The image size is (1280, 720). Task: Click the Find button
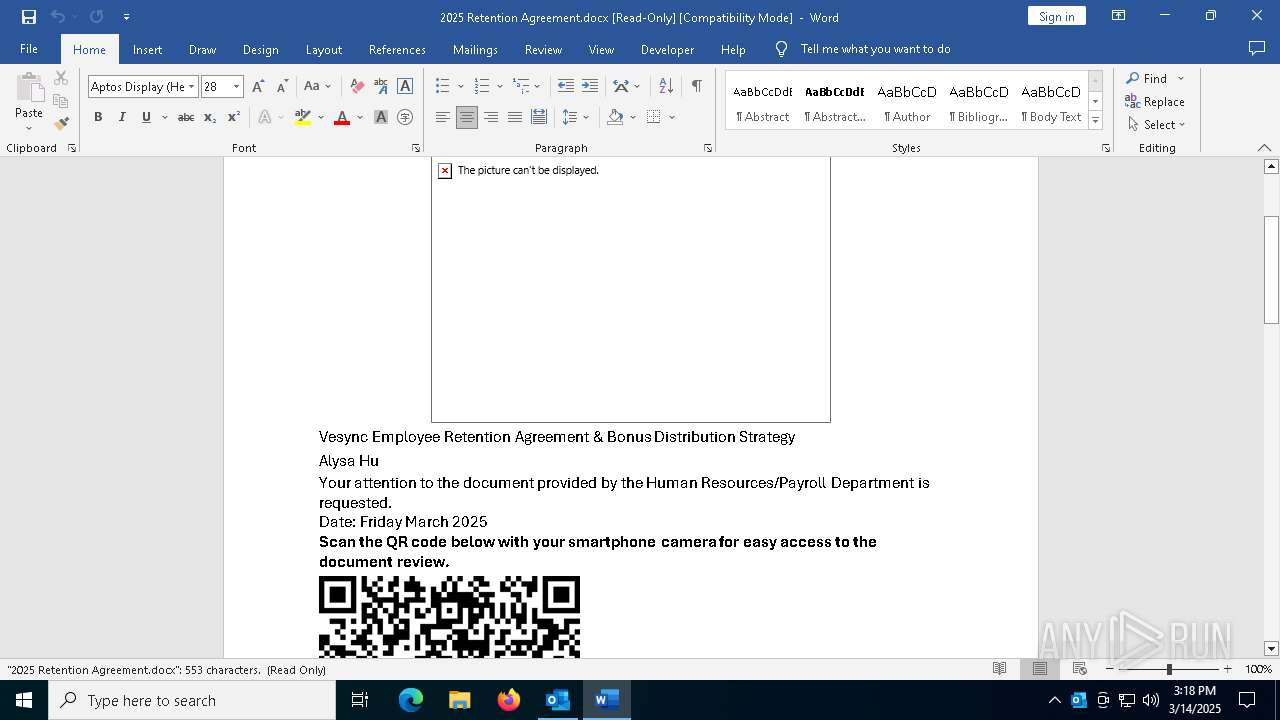click(1146, 78)
